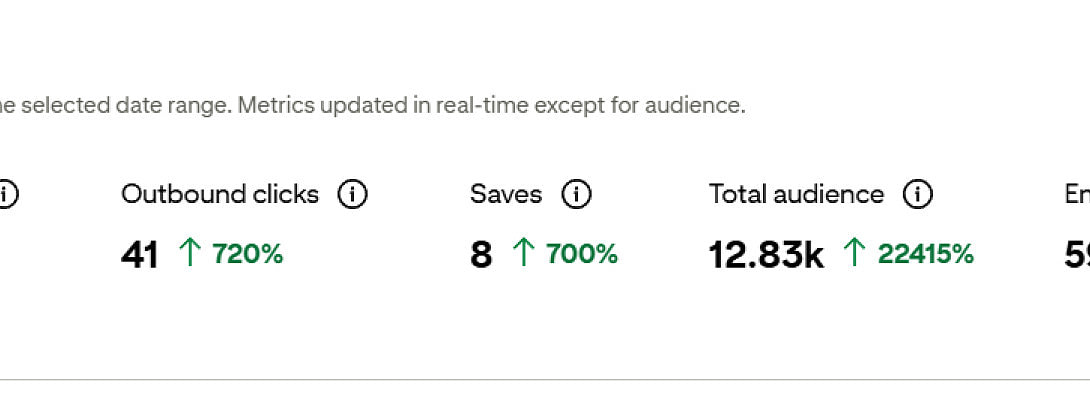
Task: Open the Saves info tooltip icon
Action: (x=576, y=194)
